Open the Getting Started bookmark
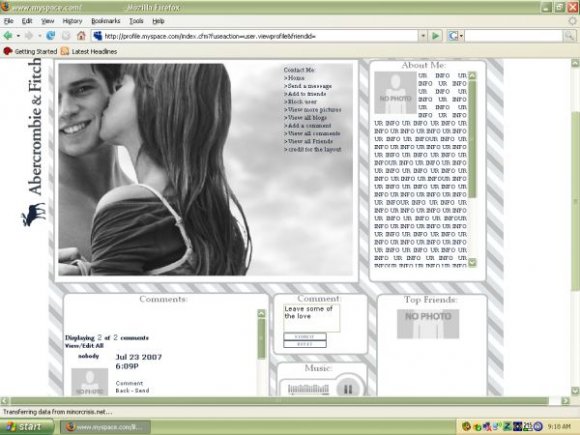The height and width of the screenshot is (435, 580). (30, 51)
